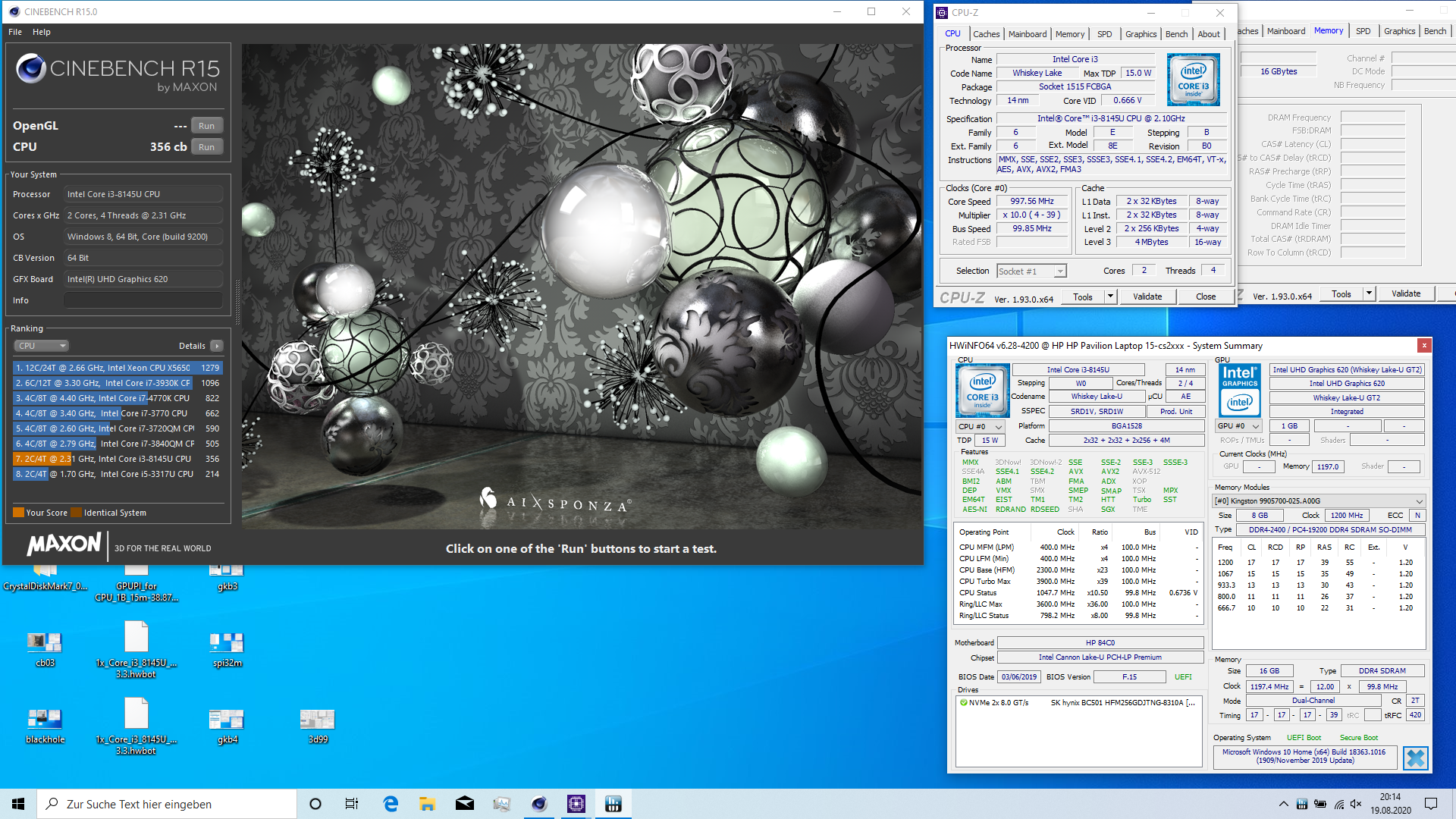Switch to the Caches tab in front CPU-Z
This screenshot has width=1456, height=819.
click(986, 34)
